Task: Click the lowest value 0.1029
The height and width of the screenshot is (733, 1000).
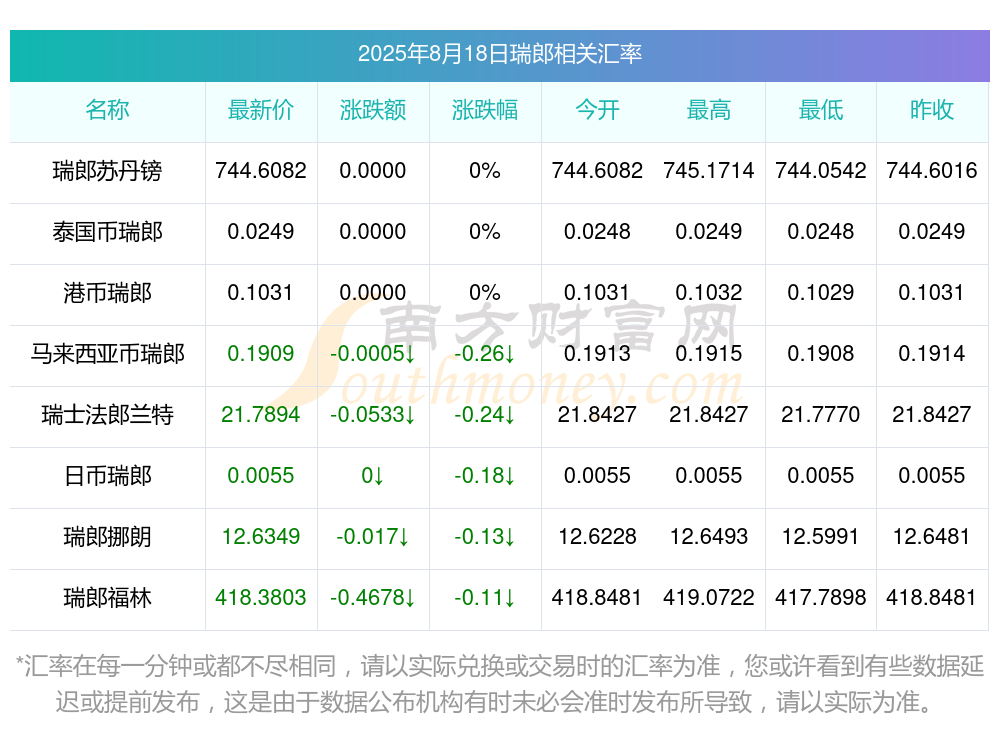Action: (821, 293)
